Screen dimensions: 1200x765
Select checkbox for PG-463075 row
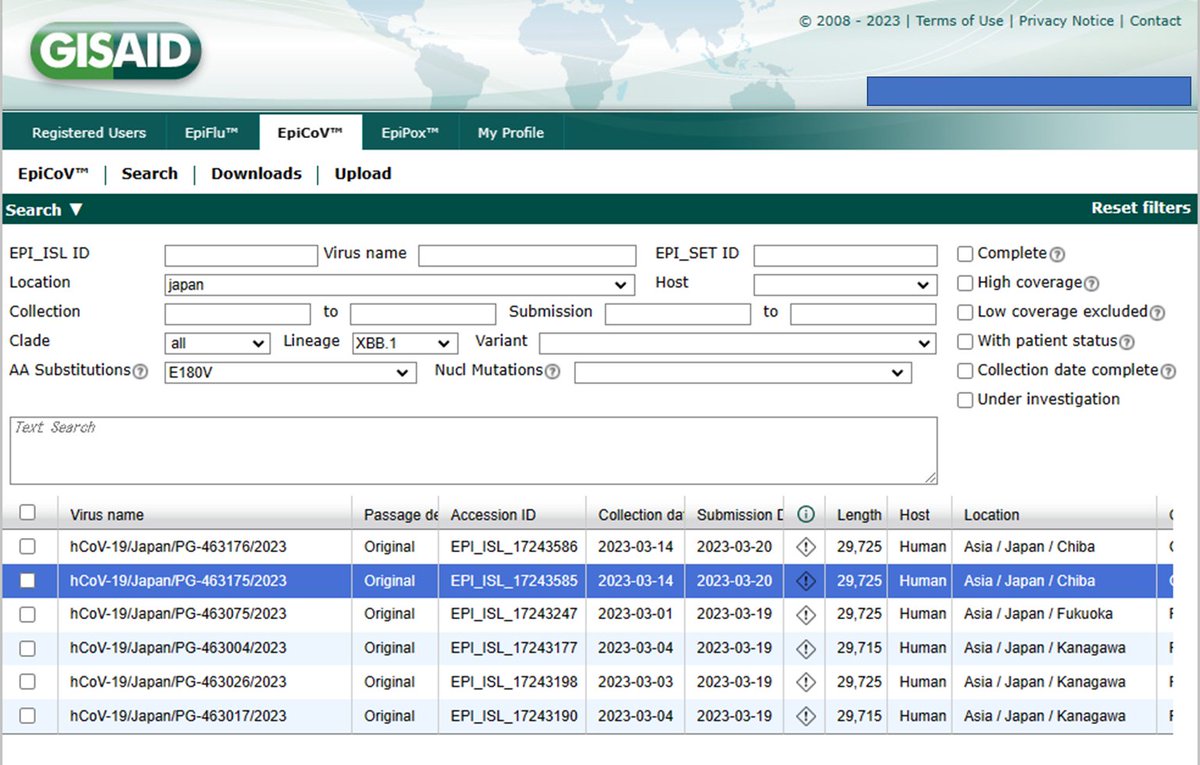coord(28,614)
